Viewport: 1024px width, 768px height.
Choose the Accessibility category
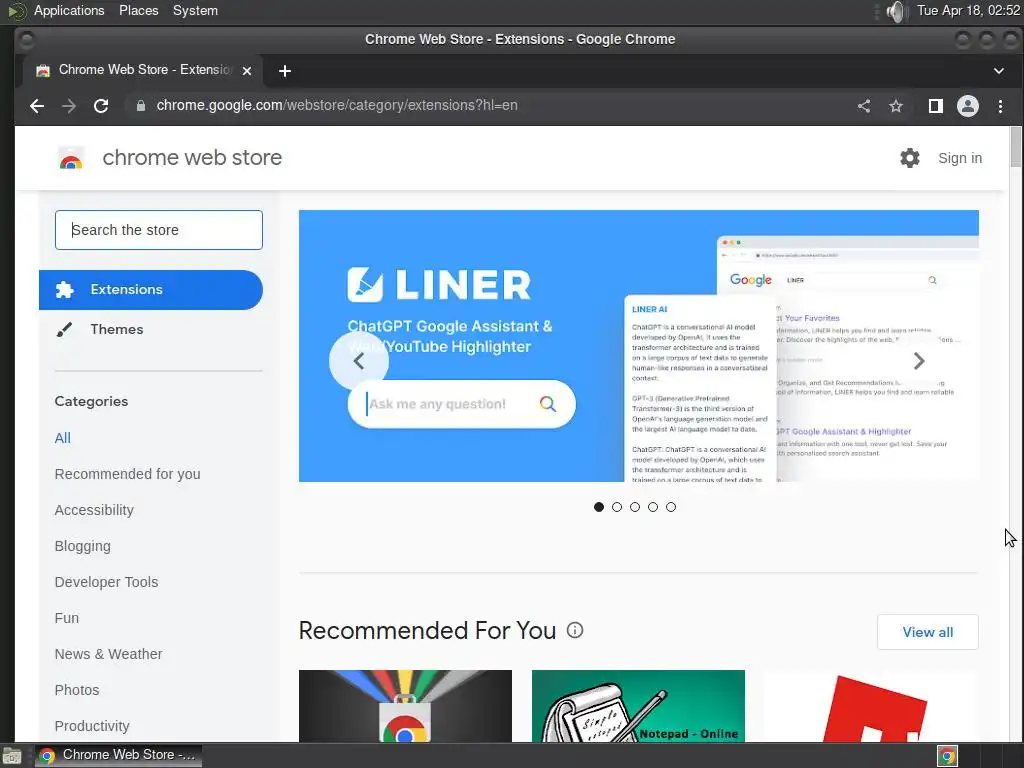tap(94, 510)
